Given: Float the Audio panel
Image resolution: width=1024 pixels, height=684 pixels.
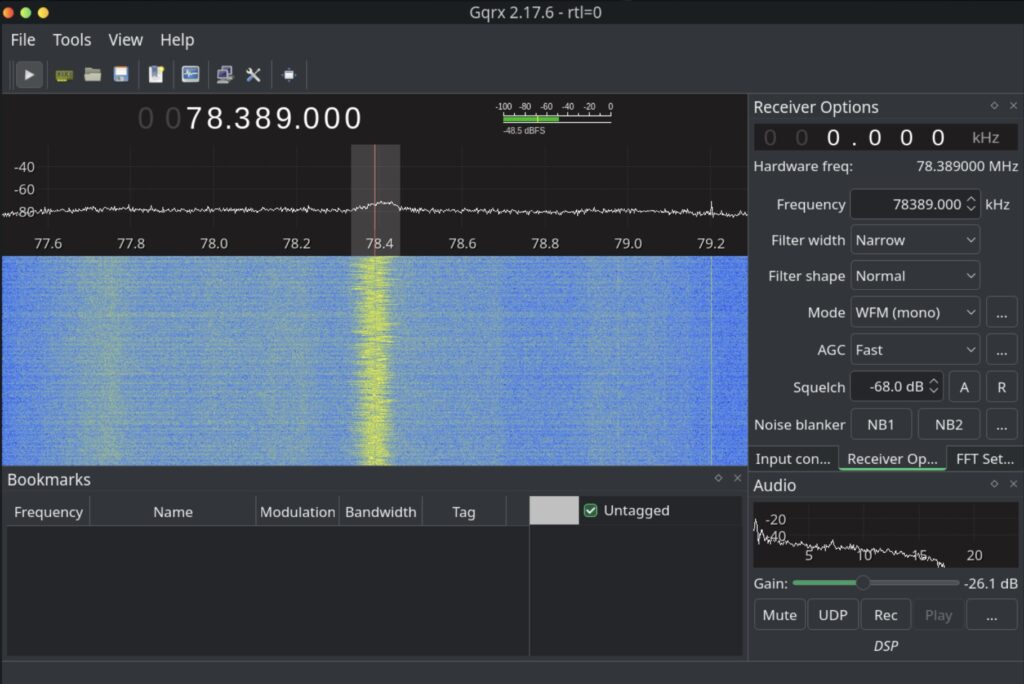Looking at the screenshot, I should point(994,483).
